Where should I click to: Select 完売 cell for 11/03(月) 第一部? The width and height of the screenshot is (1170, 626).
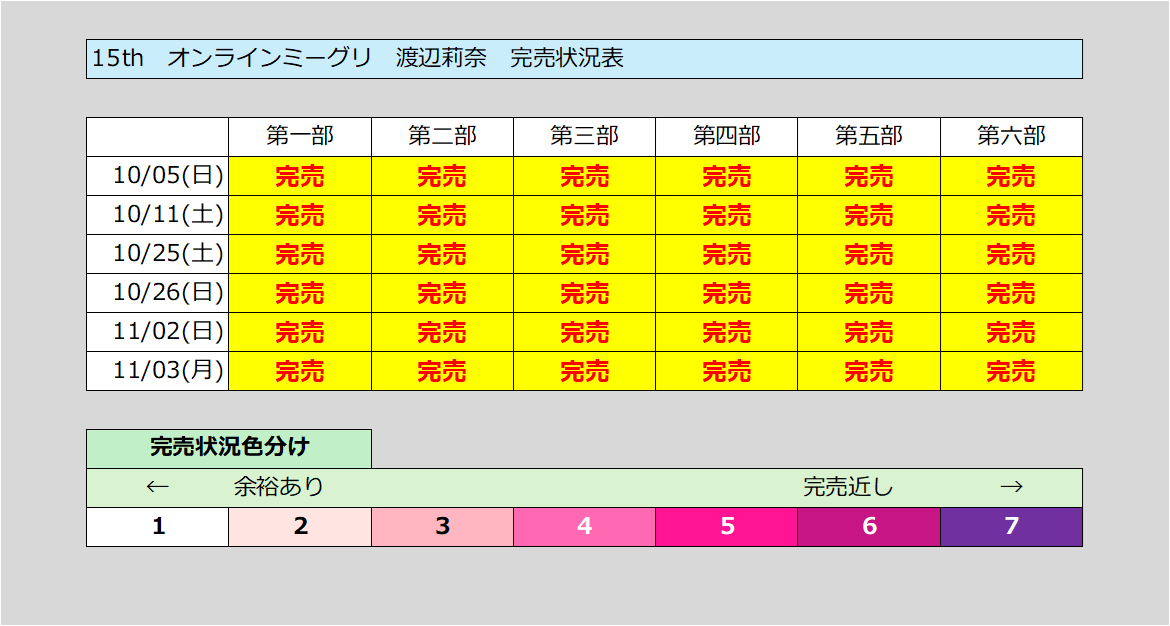pos(300,371)
